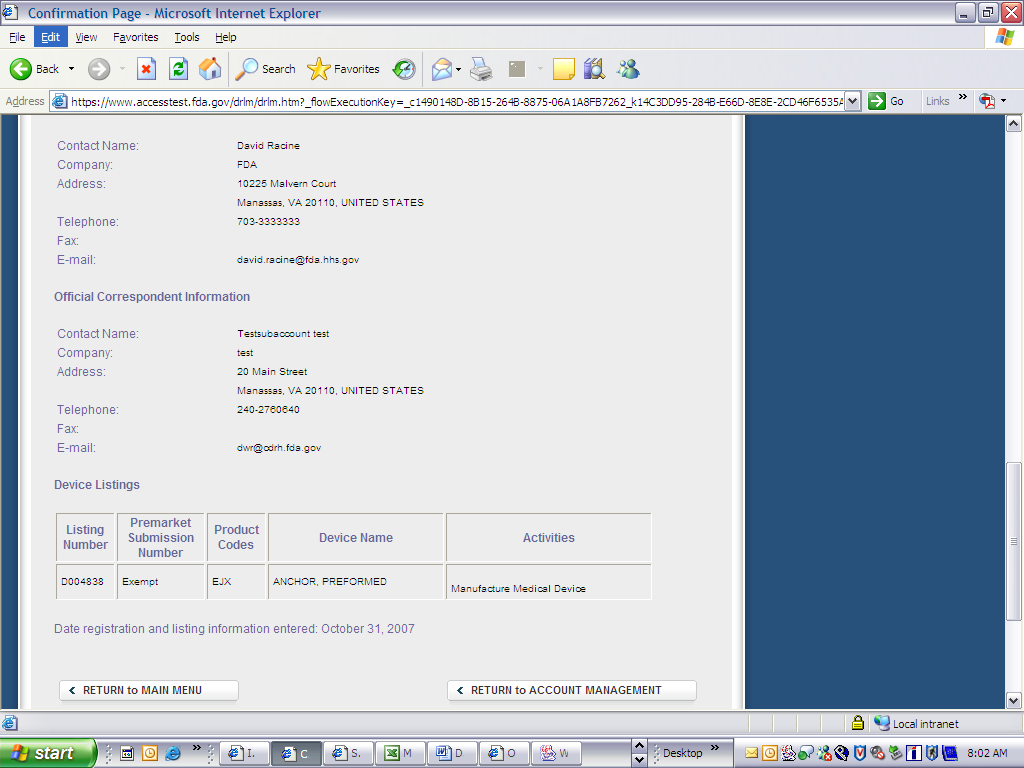This screenshot has height=768, width=1024.
Task: Open the Windows start menu
Action: click(x=47, y=753)
